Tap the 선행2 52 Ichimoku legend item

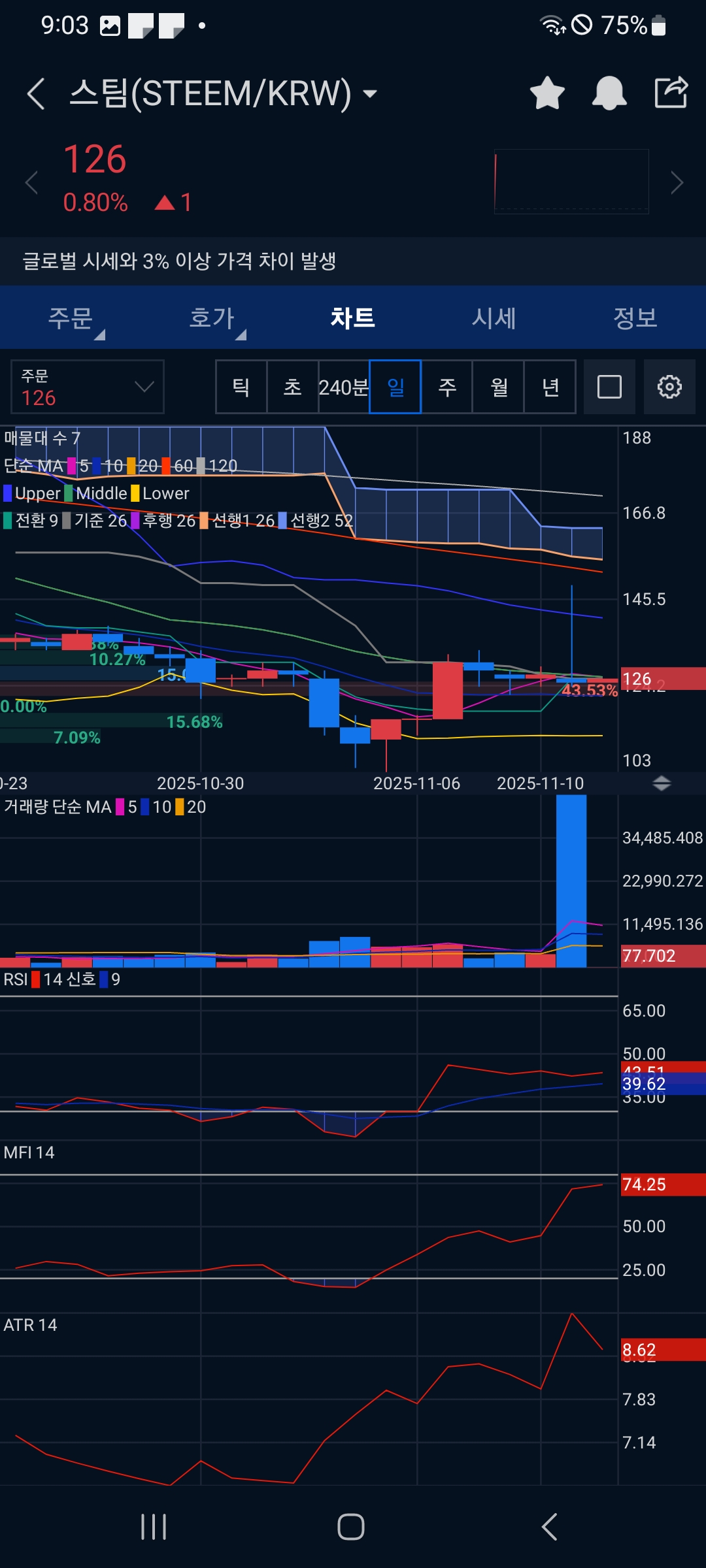point(316,521)
